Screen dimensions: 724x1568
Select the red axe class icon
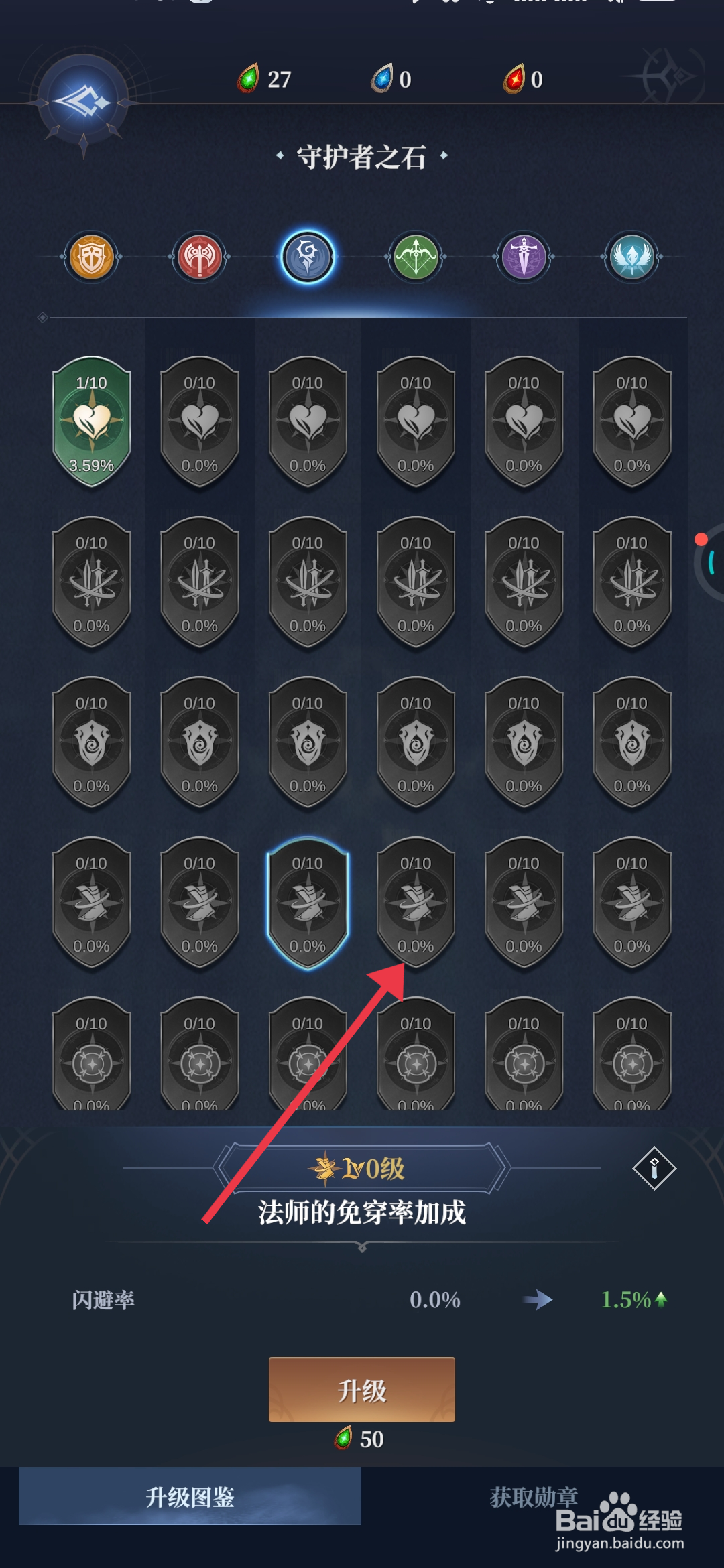[200, 257]
